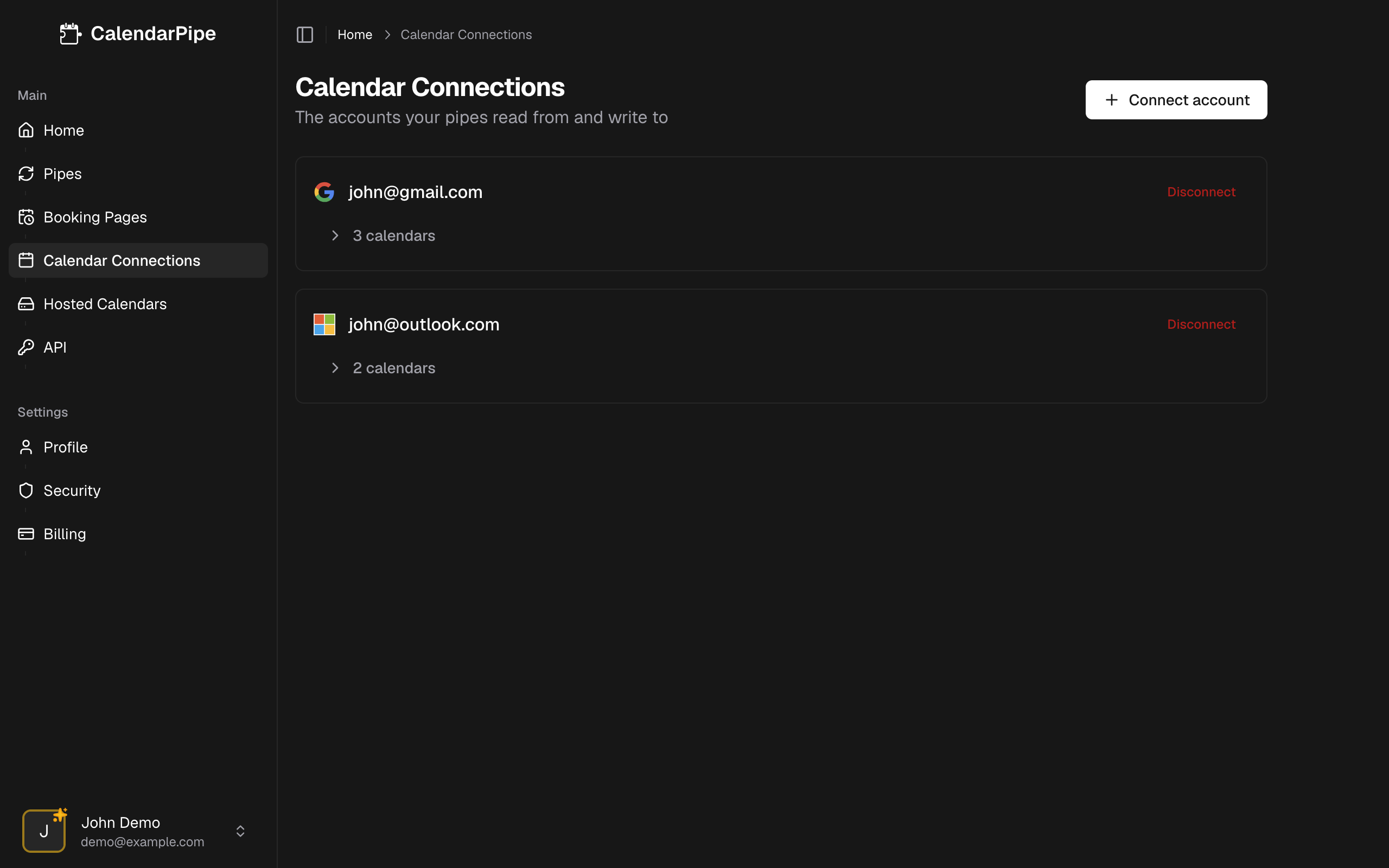The image size is (1389, 868).
Task: Open the Security settings item
Action: 138,490
